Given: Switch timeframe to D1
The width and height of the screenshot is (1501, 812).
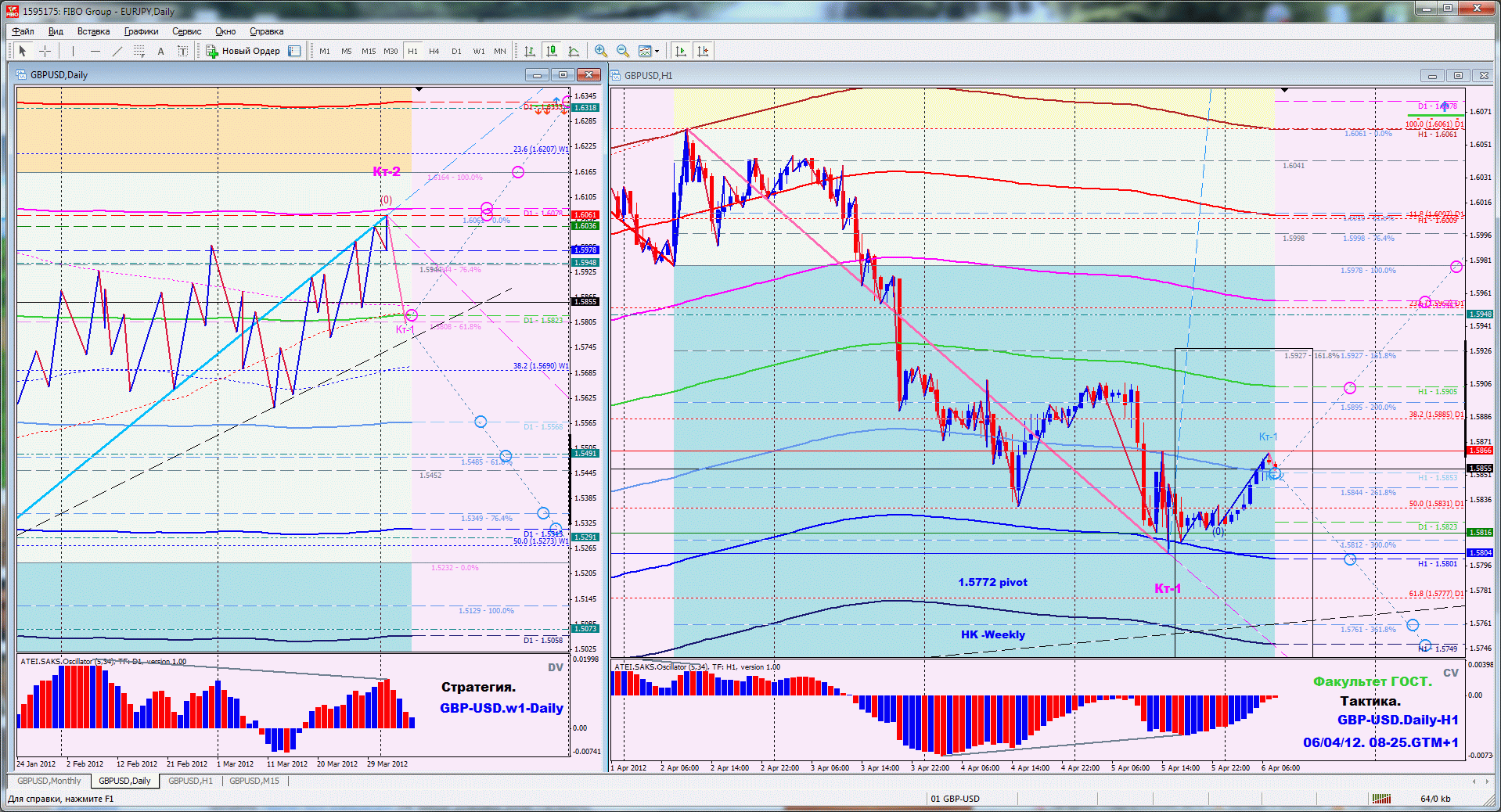Looking at the screenshot, I should click(x=456, y=51).
